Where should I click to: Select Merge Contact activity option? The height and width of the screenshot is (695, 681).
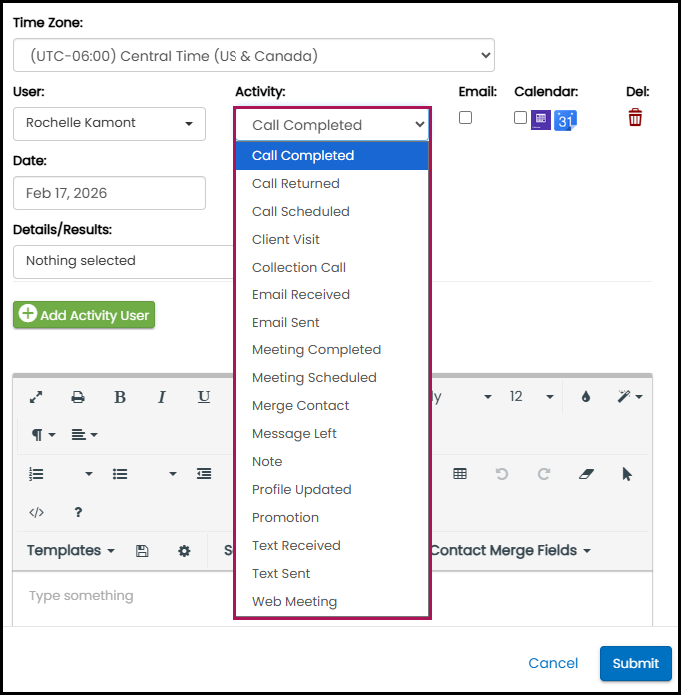click(332, 406)
